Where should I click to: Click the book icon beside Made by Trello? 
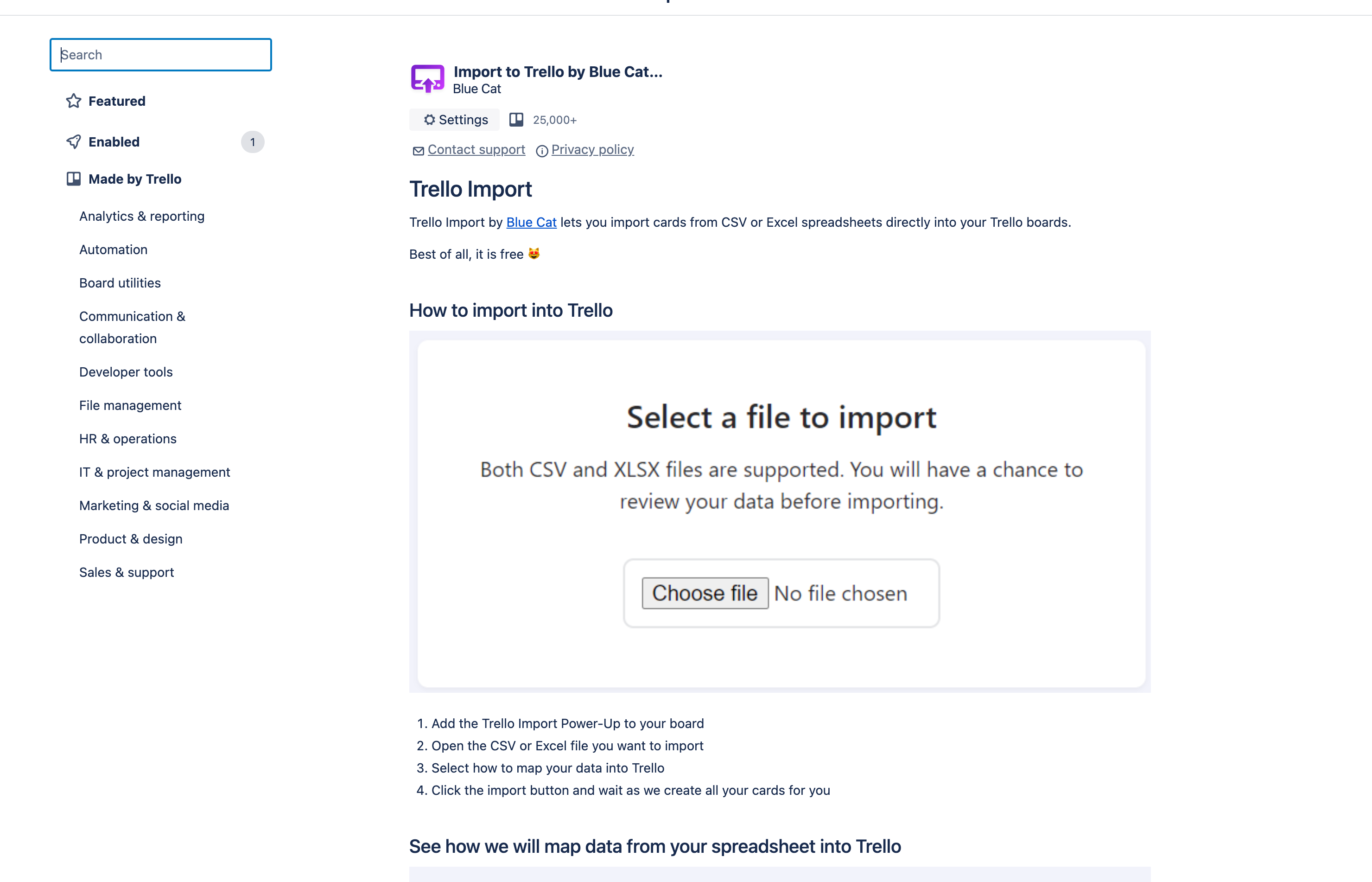point(73,179)
